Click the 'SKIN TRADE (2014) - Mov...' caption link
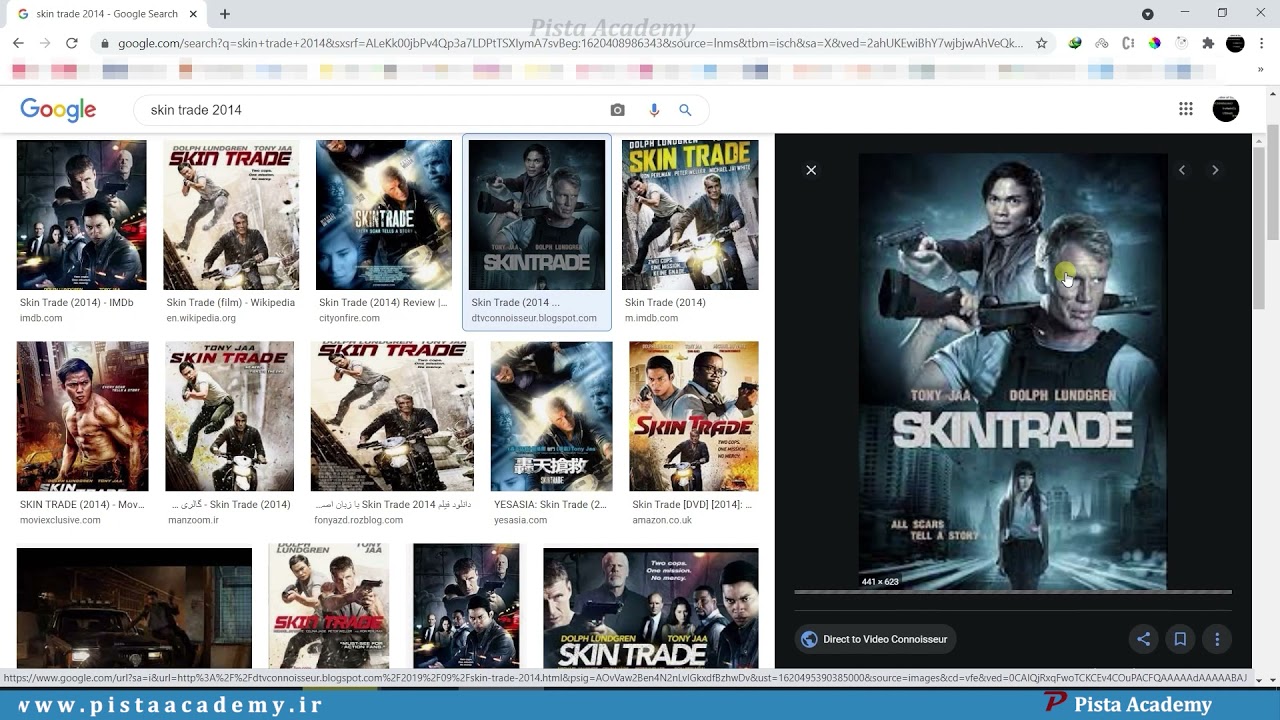The height and width of the screenshot is (720, 1280). click(82, 505)
